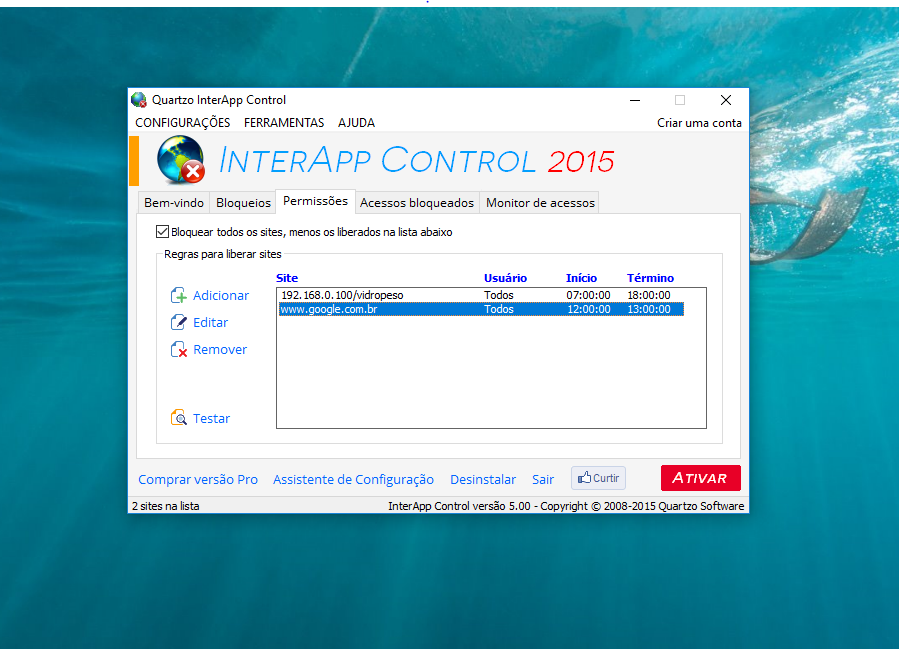Open the Monitor de acessos tab
The image size is (899, 649).
click(540, 203)
